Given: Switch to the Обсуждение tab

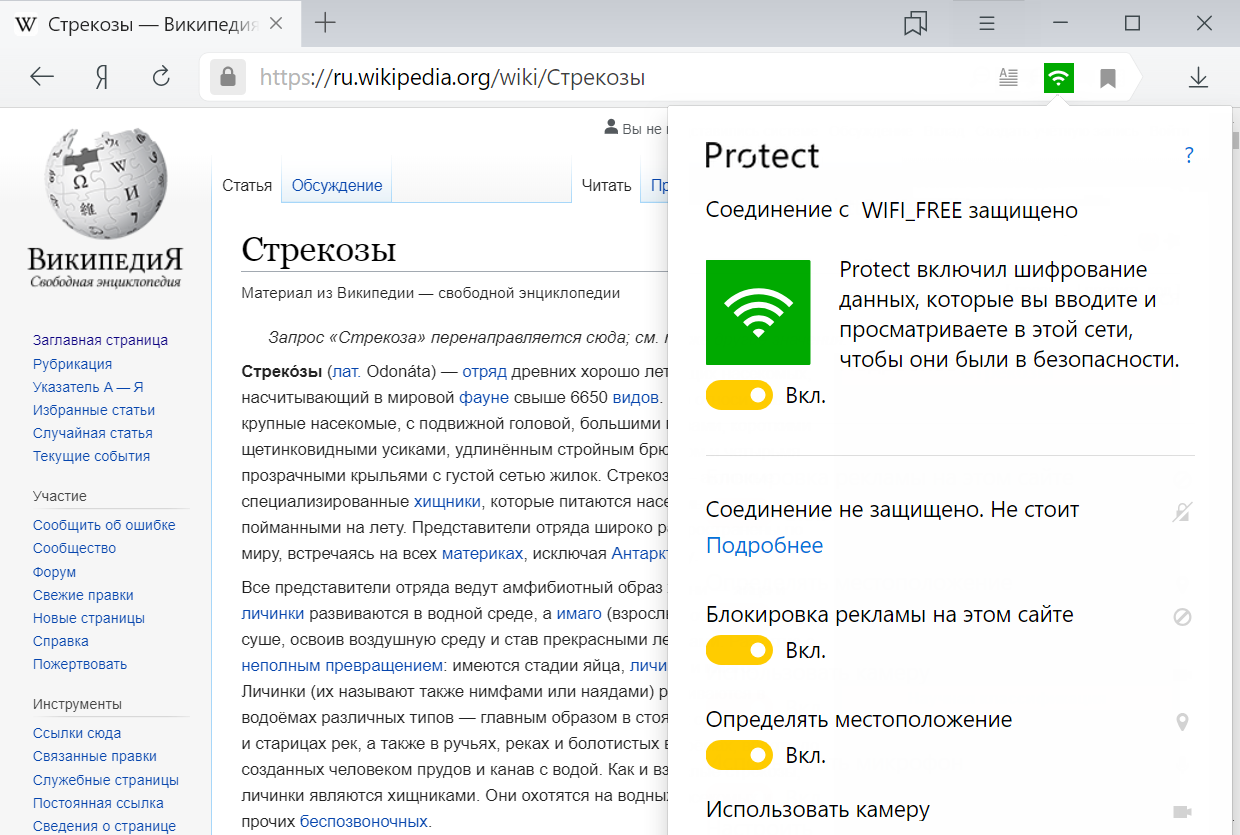Looking at the screenshot, I should coord(337,185).
